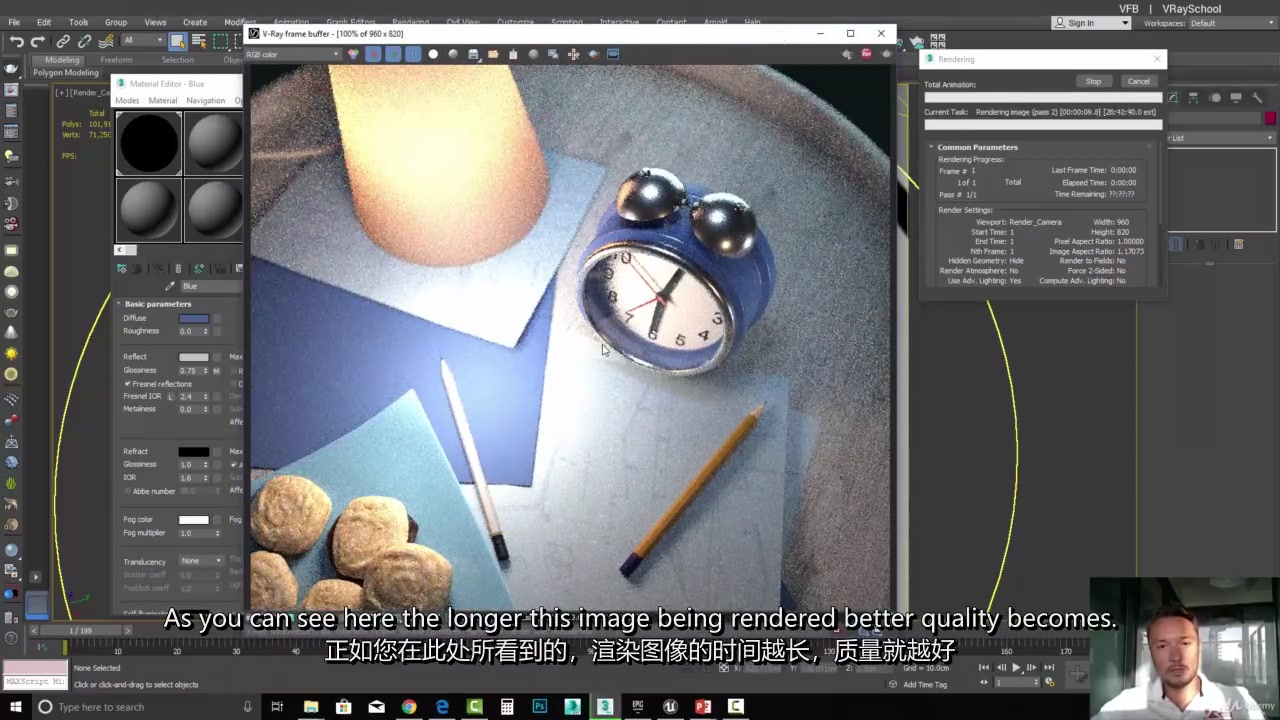This screenshot has height=720, width=1280.
Task: Toggle the blue channel display in frame buffer
Action: (413, 54)
